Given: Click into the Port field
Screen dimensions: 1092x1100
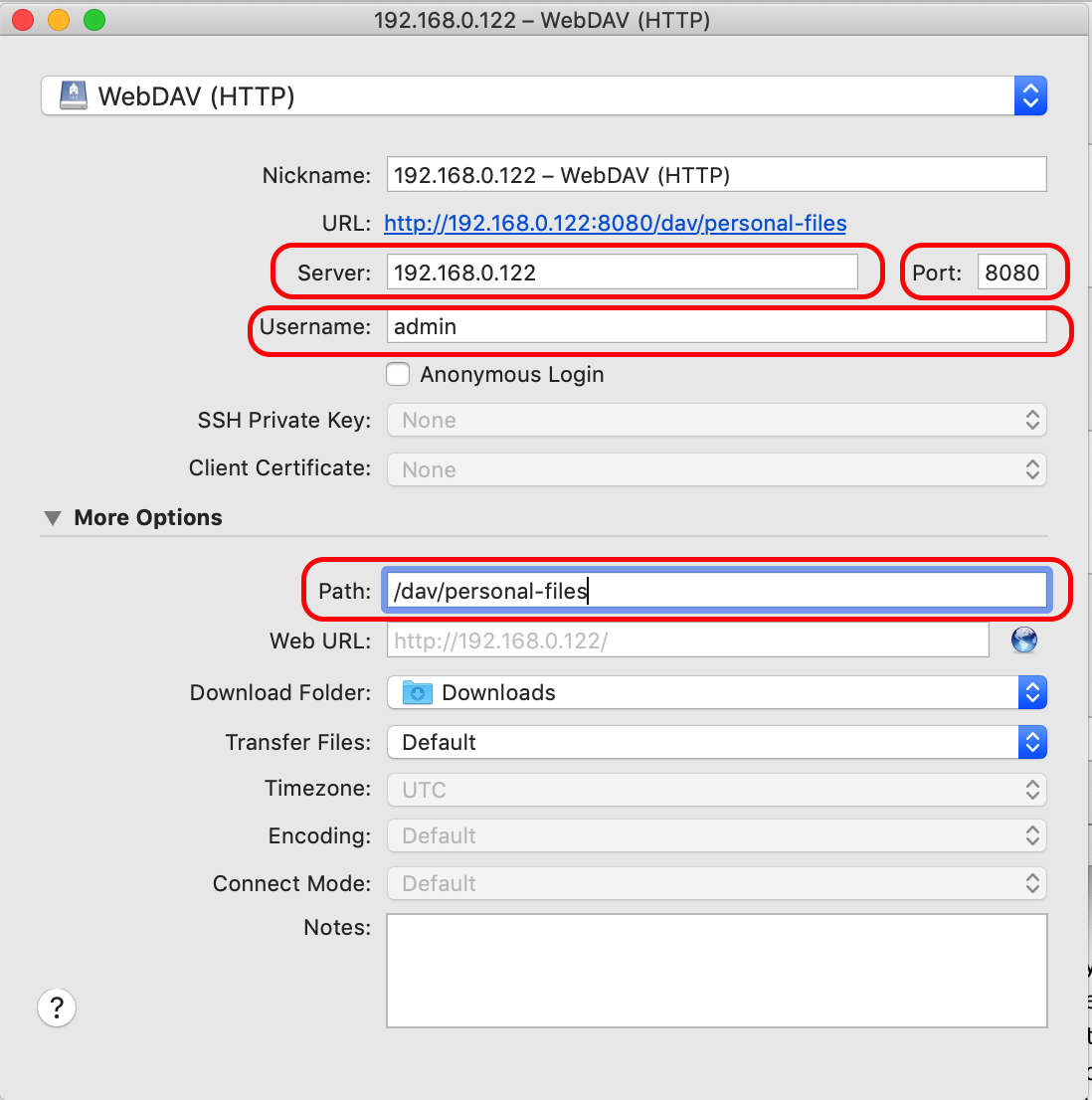Looking at the screenshot, I should [1012, 273].
